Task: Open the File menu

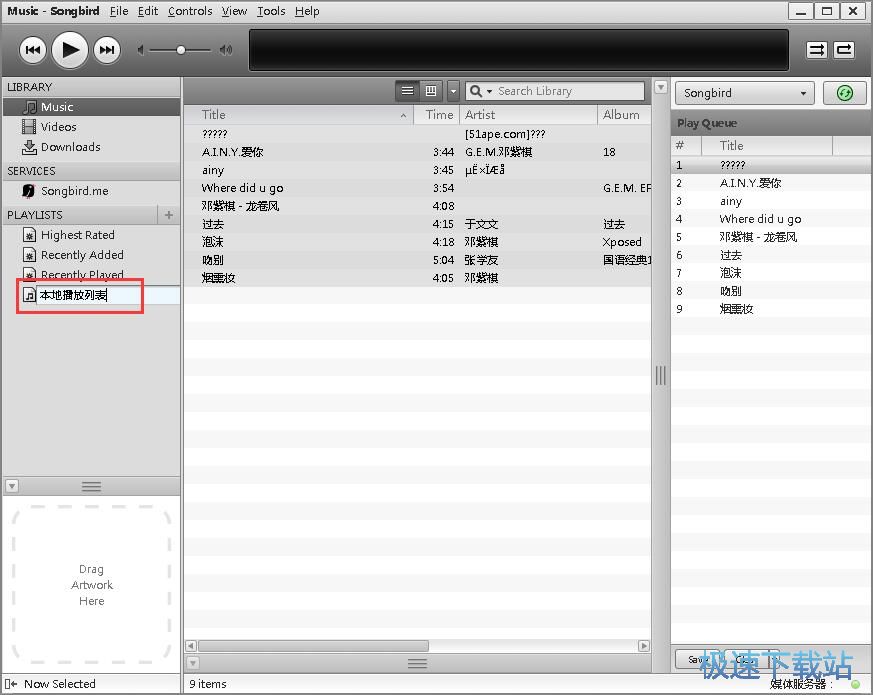Action: tap(119, 11)
